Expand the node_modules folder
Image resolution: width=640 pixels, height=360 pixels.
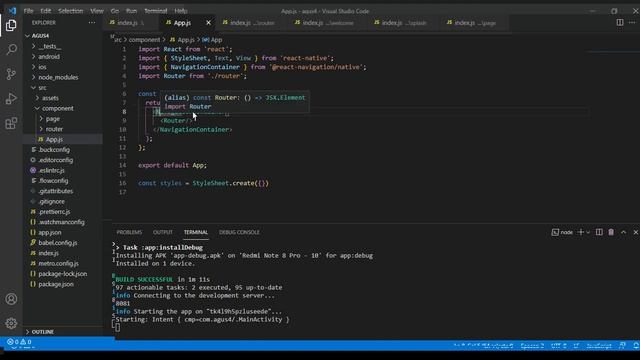[x=62, y=77]
